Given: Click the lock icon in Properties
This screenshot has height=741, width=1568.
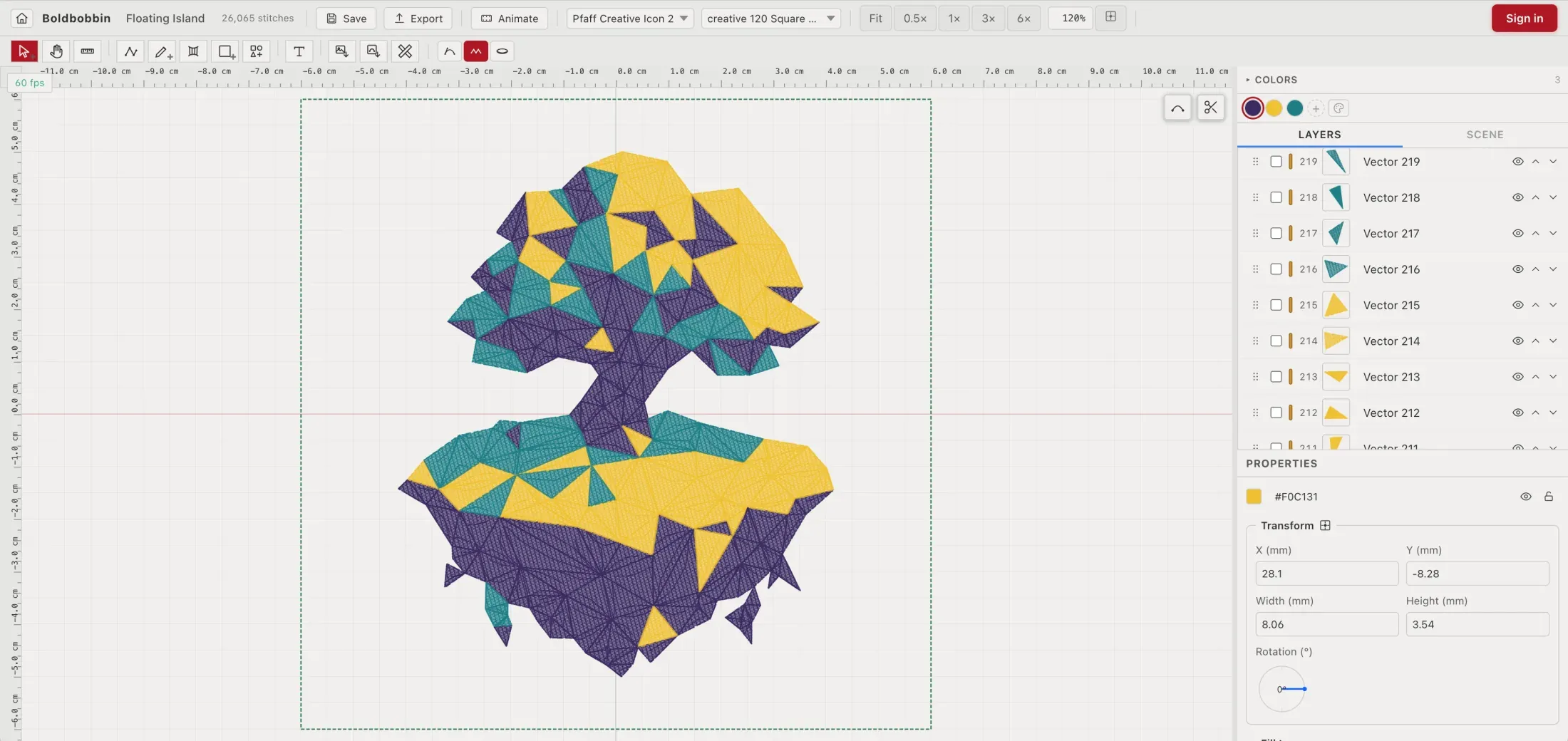Looking at the screenshot, I should (x=1549, y=497).
